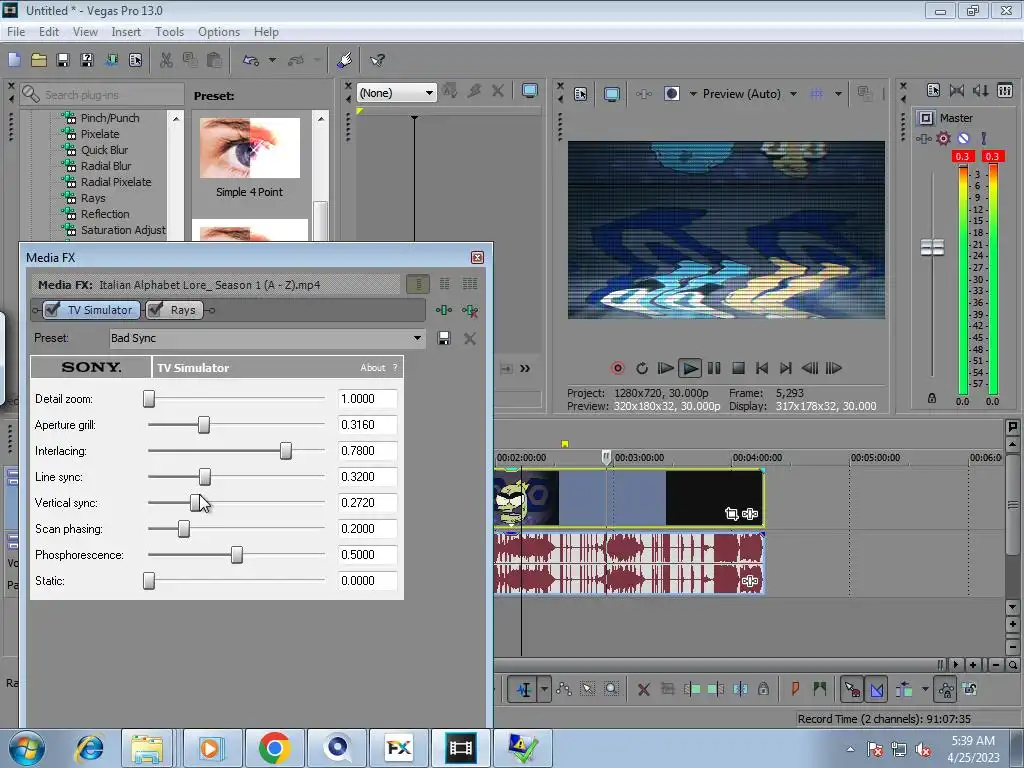Click the About link in TV Simulator
Screen dimensions: 1024x768
(373, 368)
